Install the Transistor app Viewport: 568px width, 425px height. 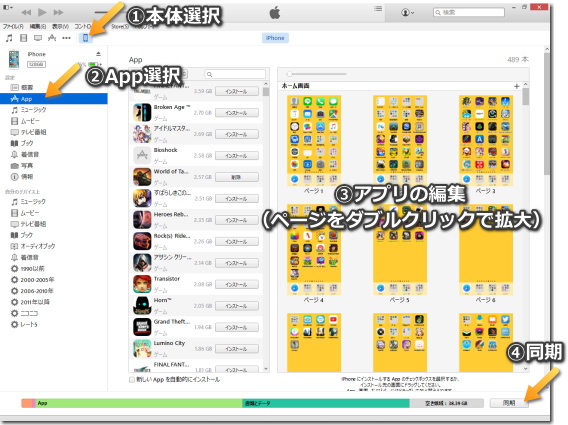click(237, 284)
